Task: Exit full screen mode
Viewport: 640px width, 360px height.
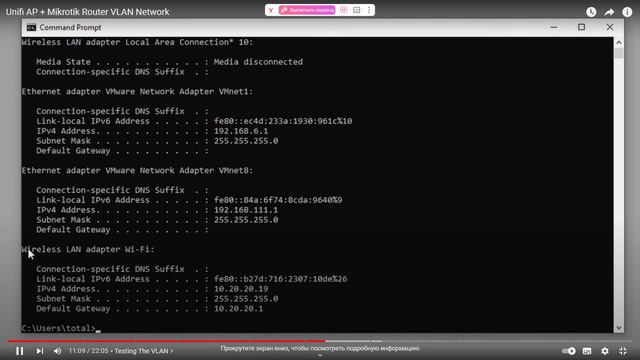Action: [623, 351]
